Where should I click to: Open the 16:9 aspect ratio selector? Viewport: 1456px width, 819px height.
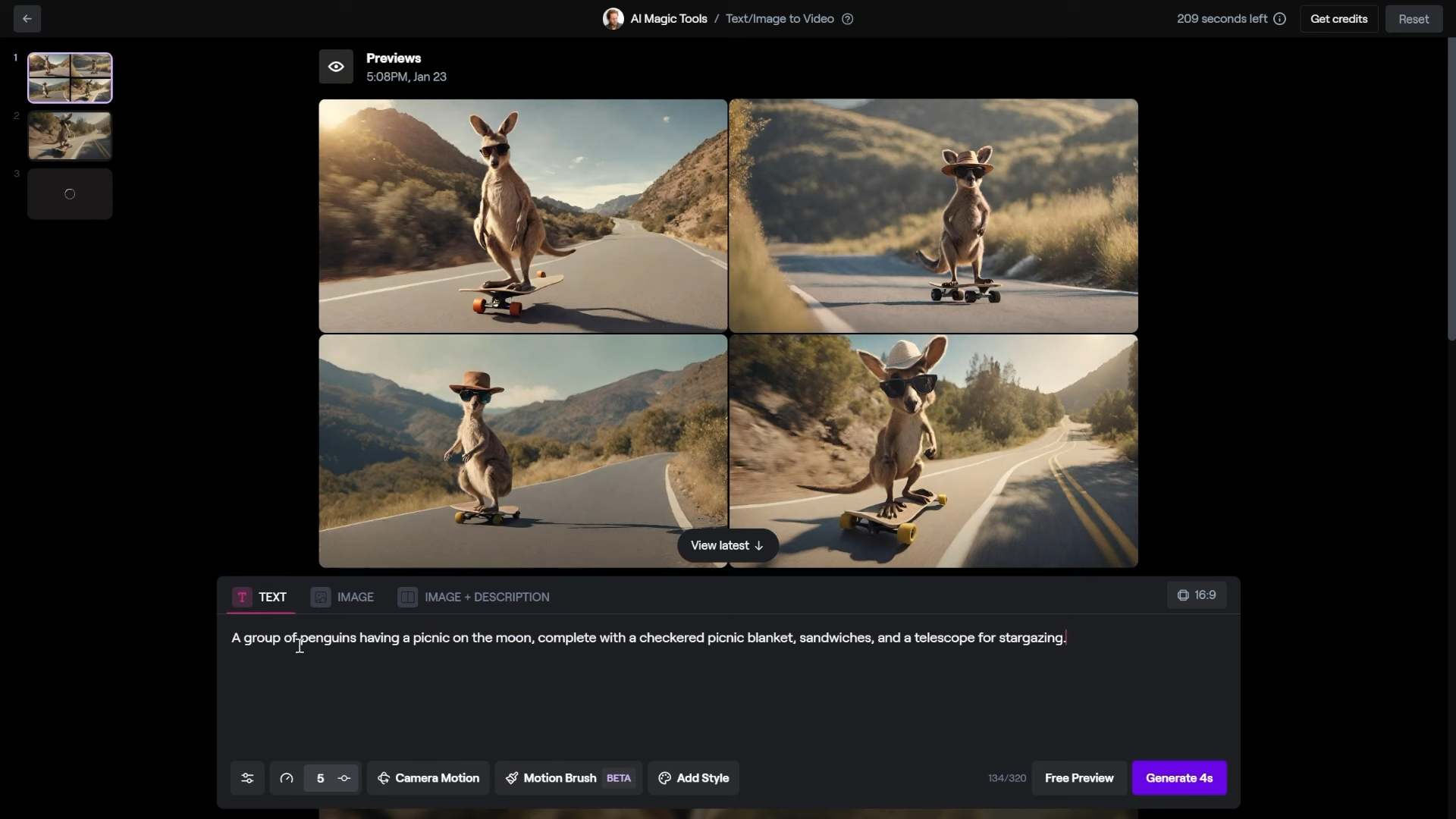[x=1197, y=595]
